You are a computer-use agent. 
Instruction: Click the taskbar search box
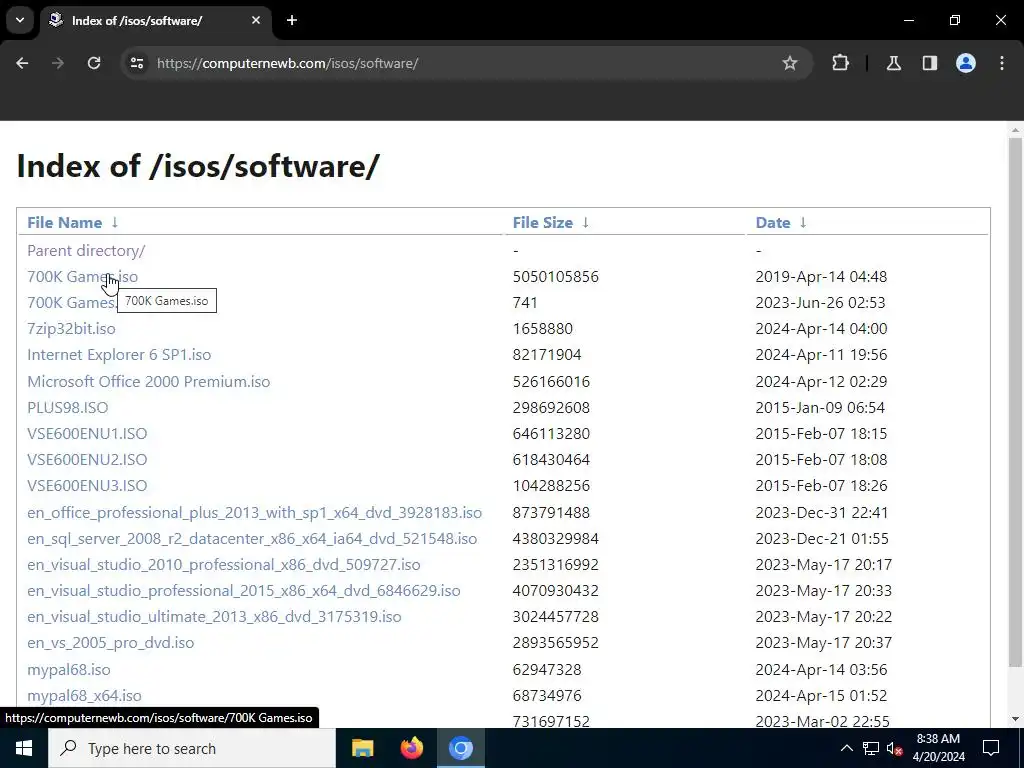point(192,748)
